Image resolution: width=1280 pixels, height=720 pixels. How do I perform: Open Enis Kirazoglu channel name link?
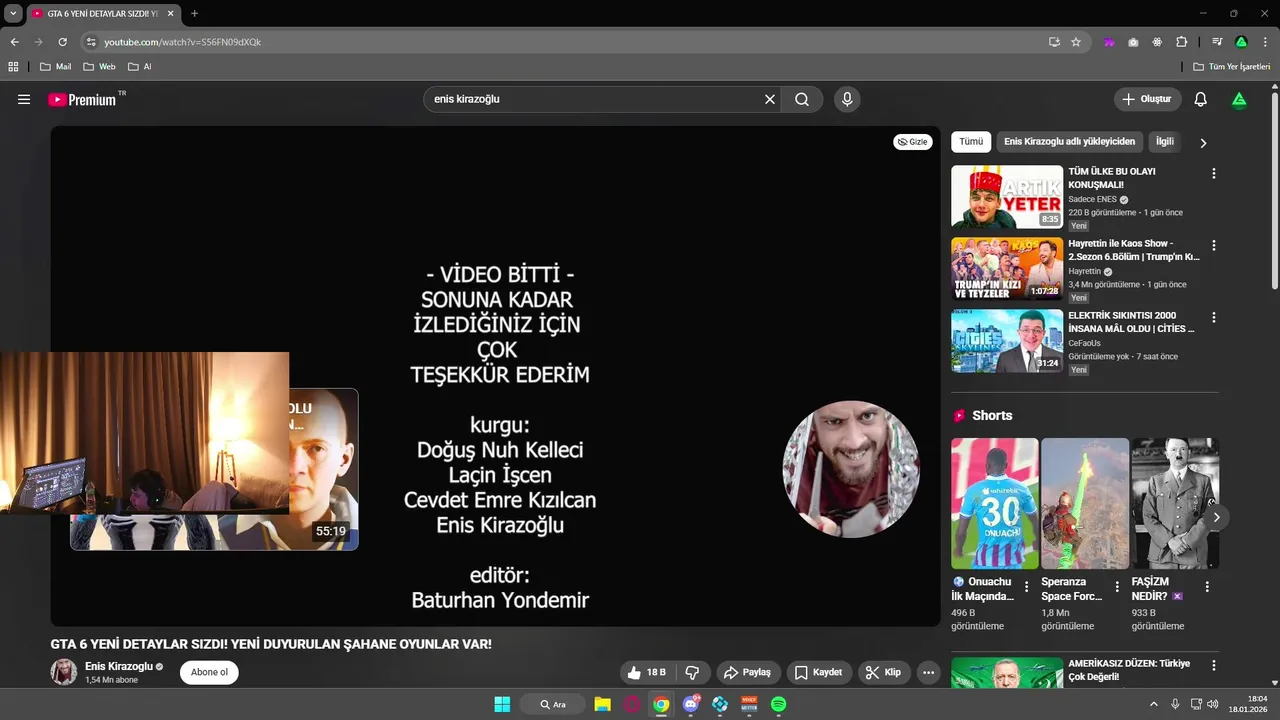click(119, 666)
